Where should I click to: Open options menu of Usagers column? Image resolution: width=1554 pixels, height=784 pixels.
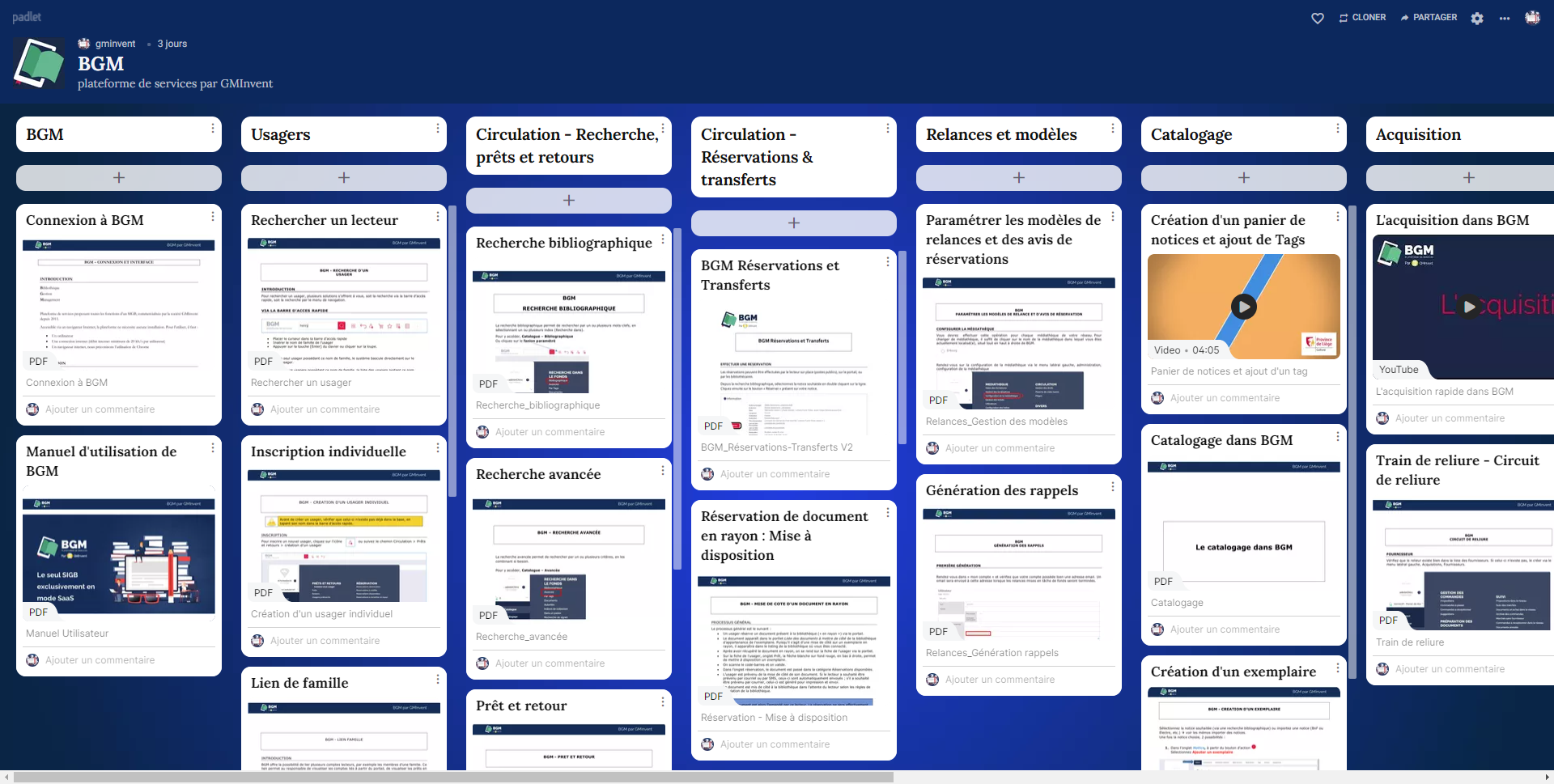click(x=438, y=129)
